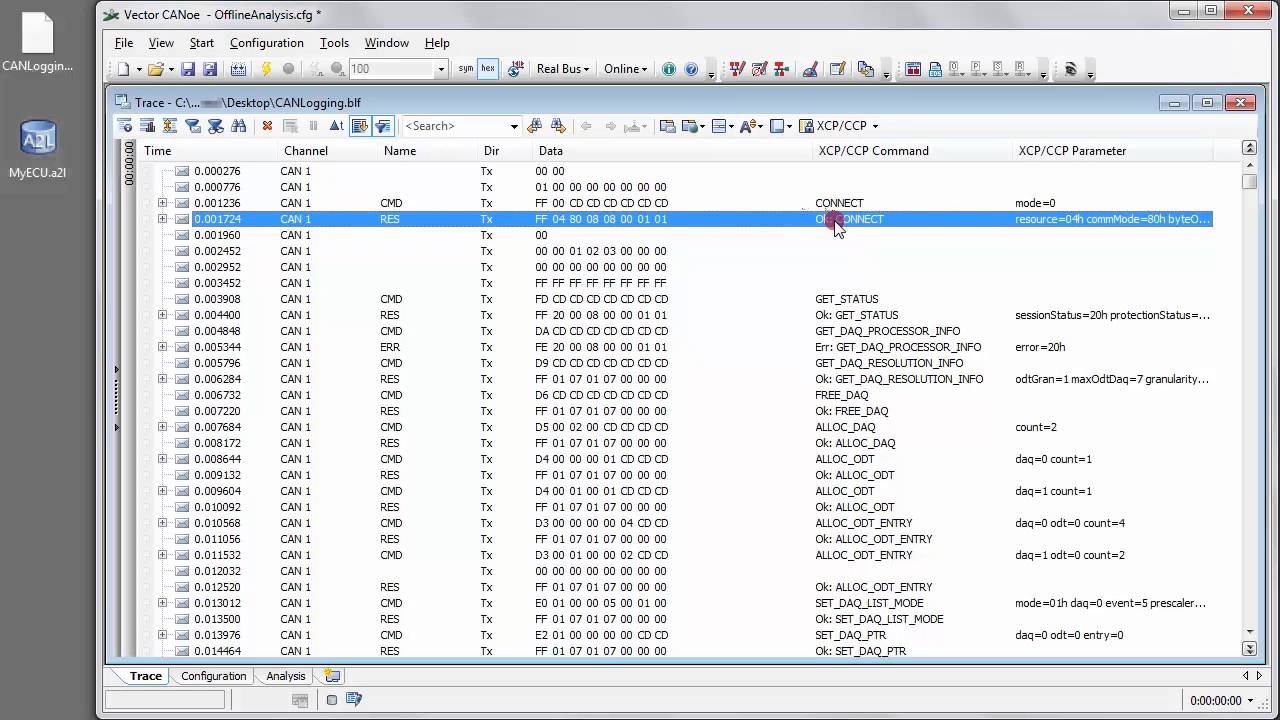Click the Save configuration disk icon
Viewport: 1280px width, 720px height.
coord(187,69)
